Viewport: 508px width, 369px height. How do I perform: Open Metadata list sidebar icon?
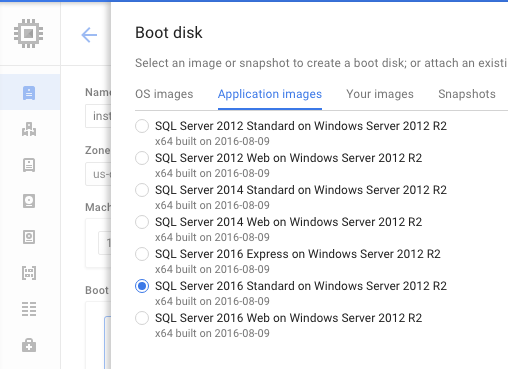click(29, 309)
